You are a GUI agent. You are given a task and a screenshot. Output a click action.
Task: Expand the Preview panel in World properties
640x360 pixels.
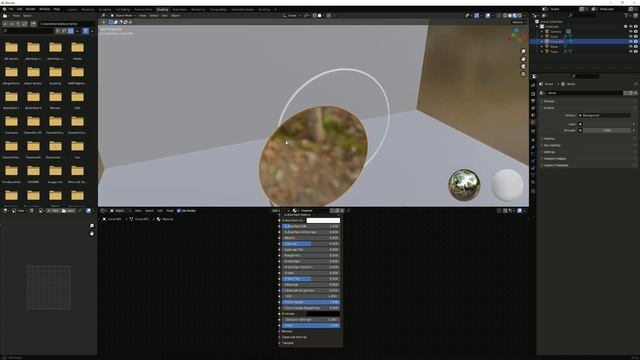point(549,101)
